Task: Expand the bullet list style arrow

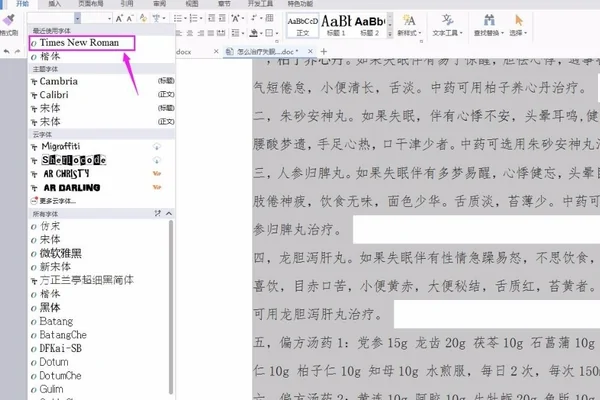Action: point(185,18)
